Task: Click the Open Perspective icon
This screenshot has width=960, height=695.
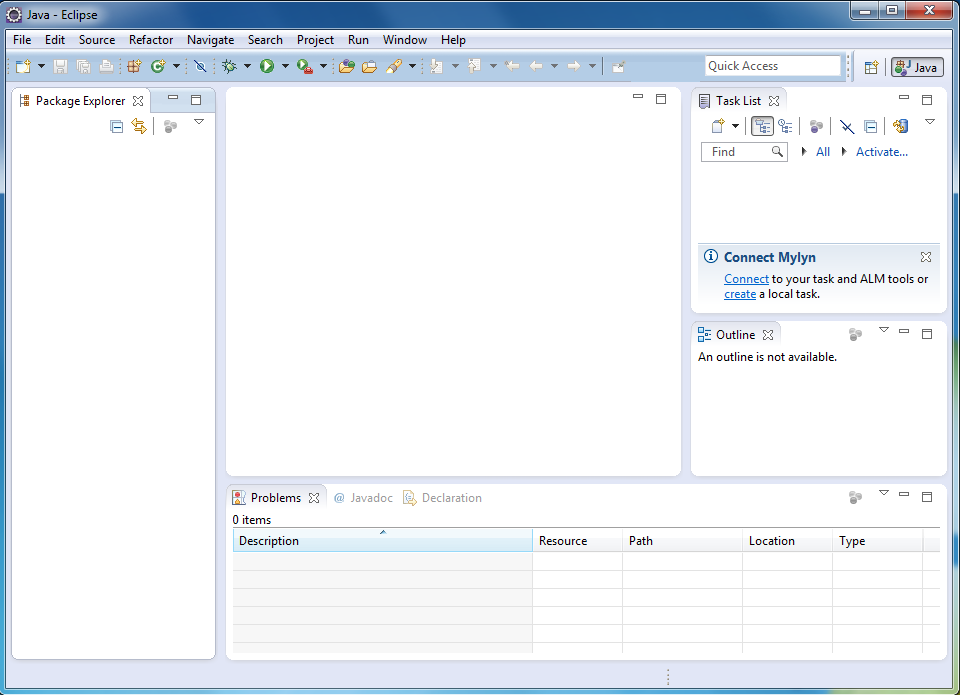Action: click(x=871, y=67)
